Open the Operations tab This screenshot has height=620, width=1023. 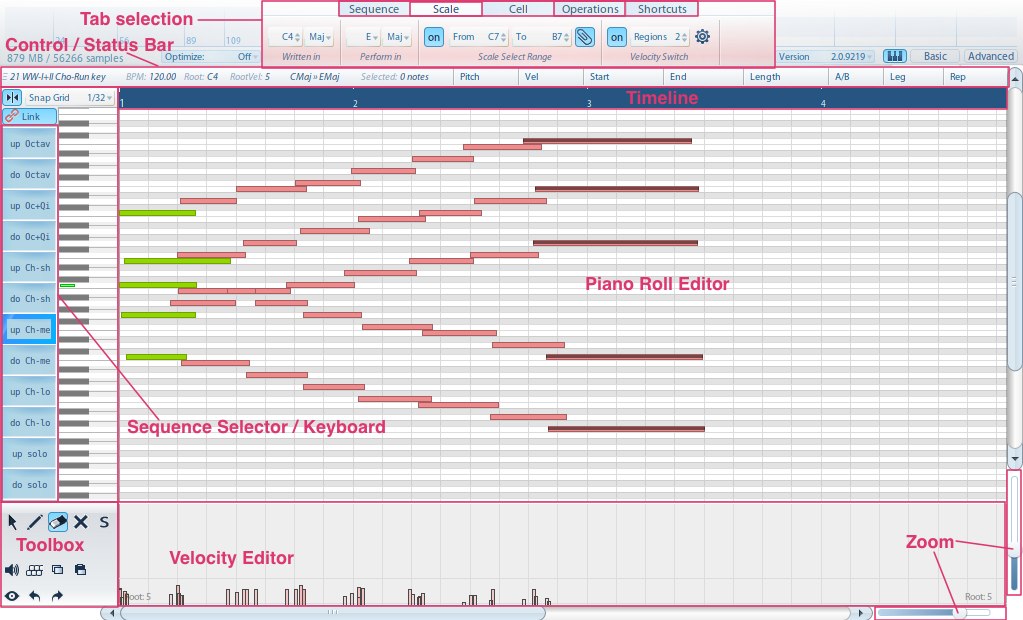point(590,9)
